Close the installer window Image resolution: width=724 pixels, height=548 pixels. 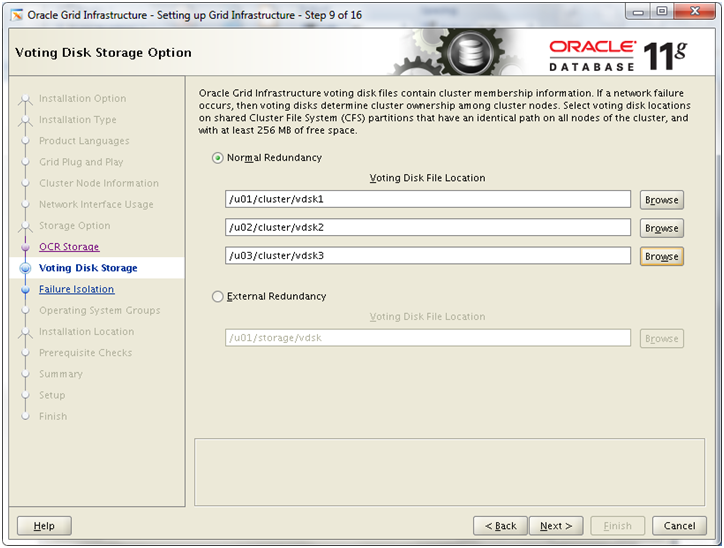coord(695,12)
